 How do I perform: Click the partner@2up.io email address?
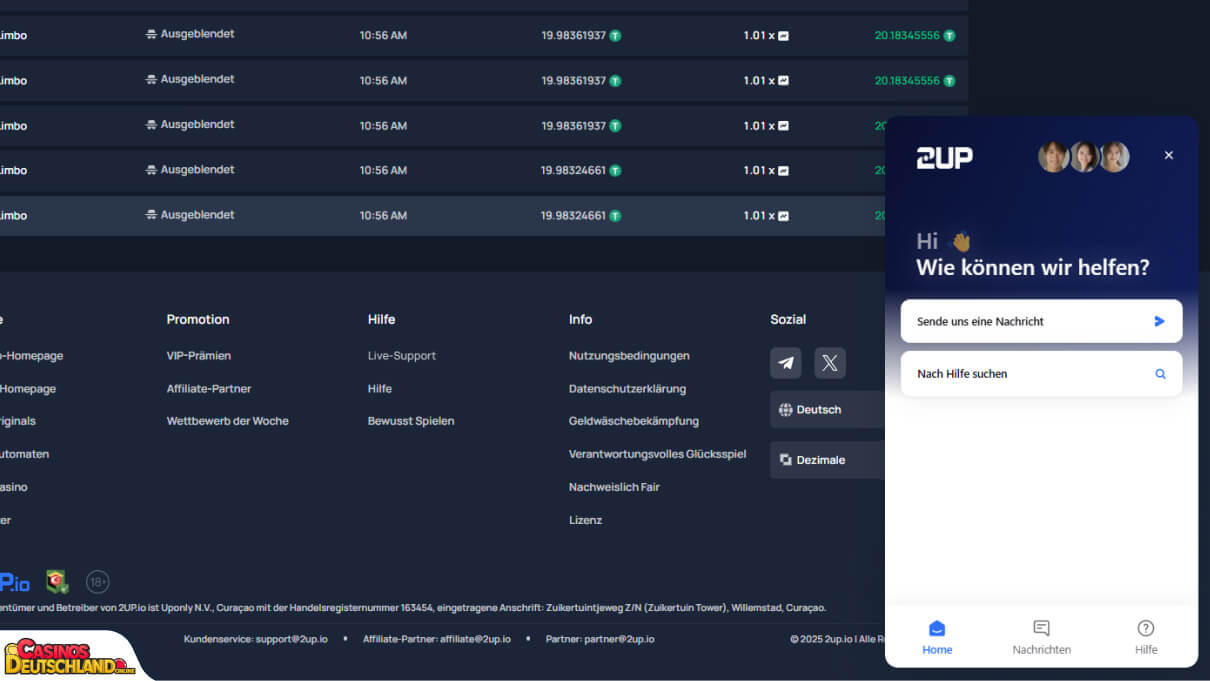pos(619,639)
